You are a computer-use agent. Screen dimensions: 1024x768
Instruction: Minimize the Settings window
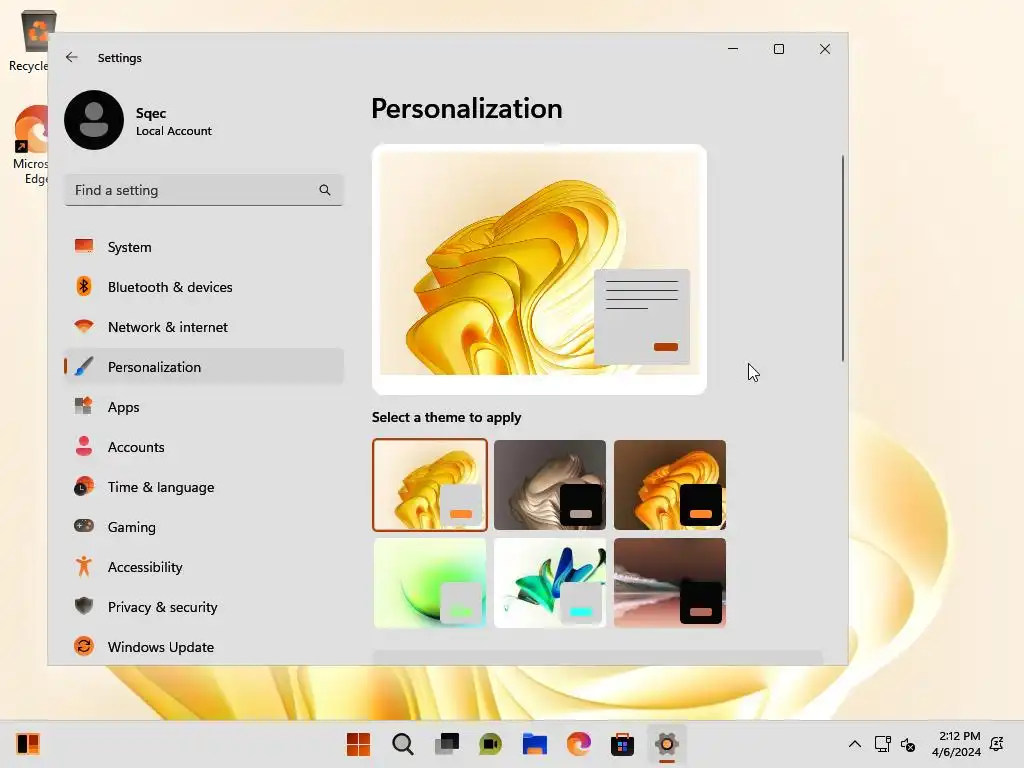733,49
